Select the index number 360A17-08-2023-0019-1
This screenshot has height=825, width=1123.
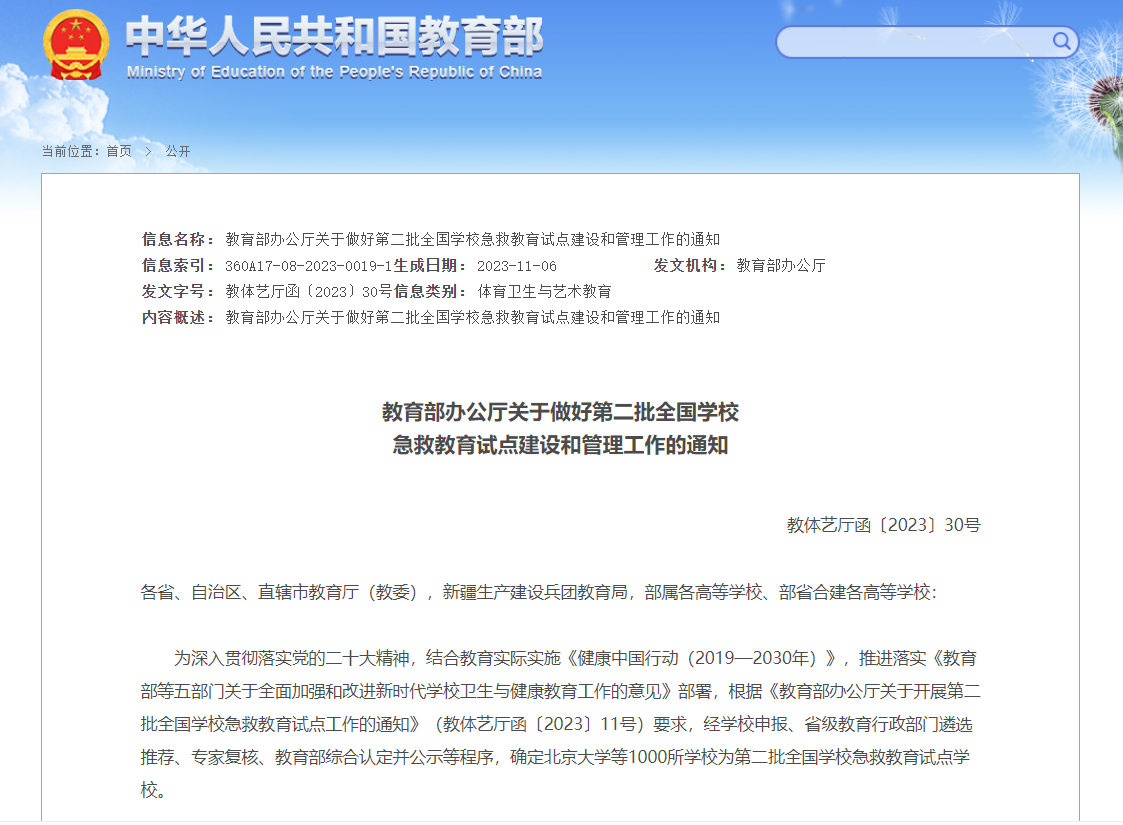(308, 266)
